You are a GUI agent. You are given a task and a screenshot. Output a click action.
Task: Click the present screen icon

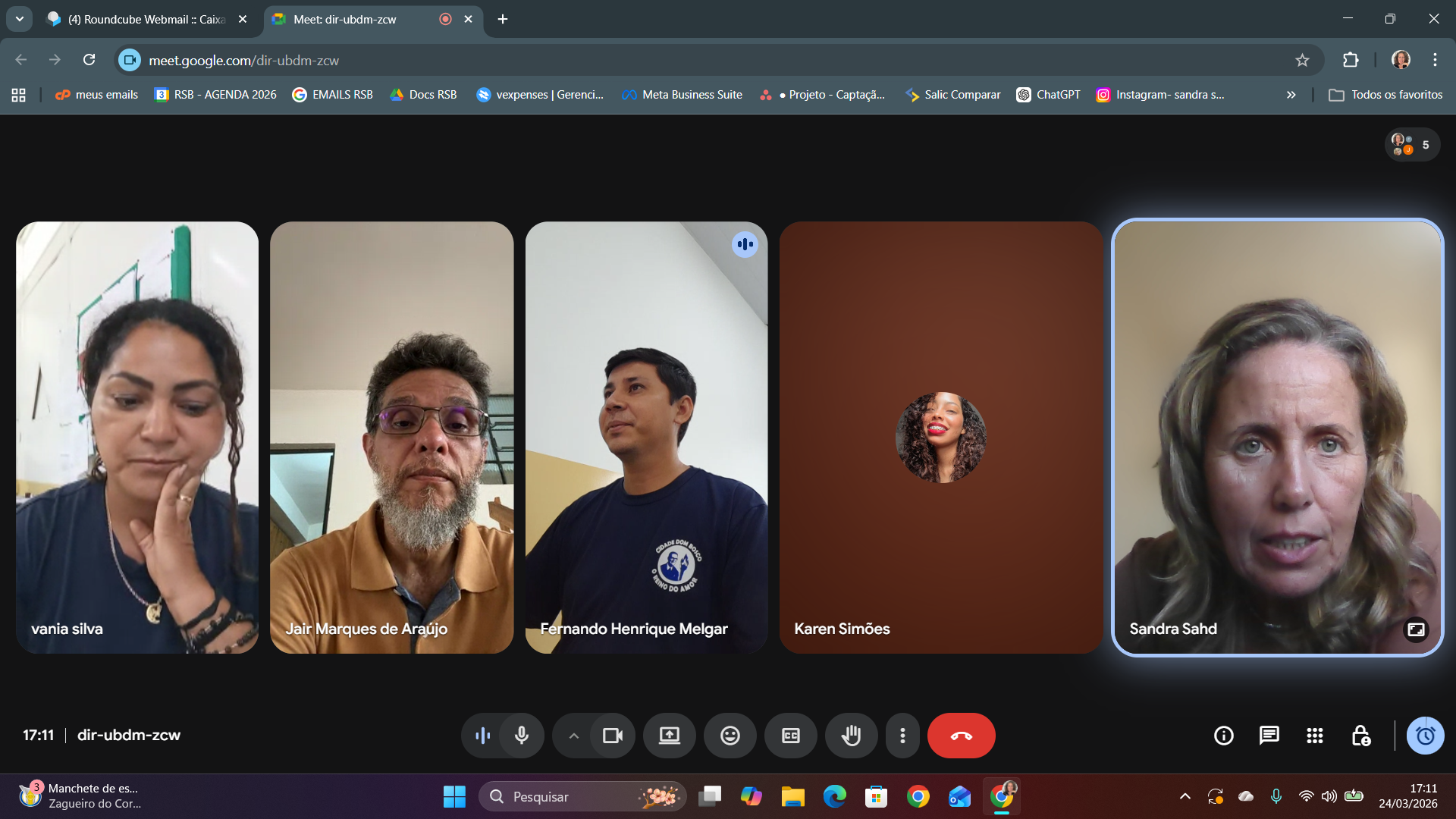click(x=669, y=736)
